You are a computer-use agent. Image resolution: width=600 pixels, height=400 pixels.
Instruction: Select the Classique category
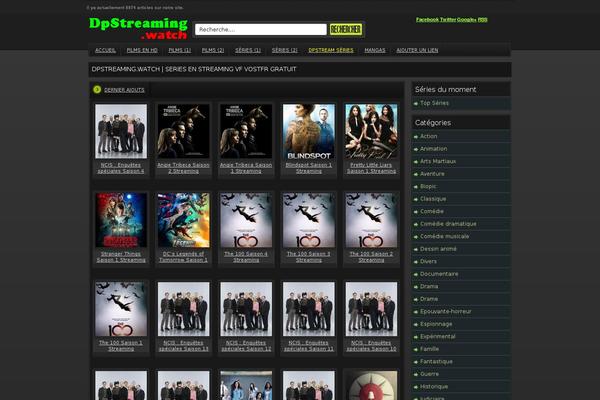(433, 199)
